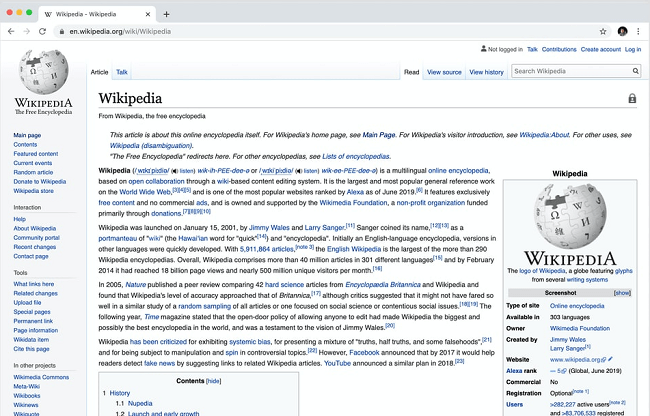Go back with the browser back arrow
650x416 pixels.
pos(11,31)
